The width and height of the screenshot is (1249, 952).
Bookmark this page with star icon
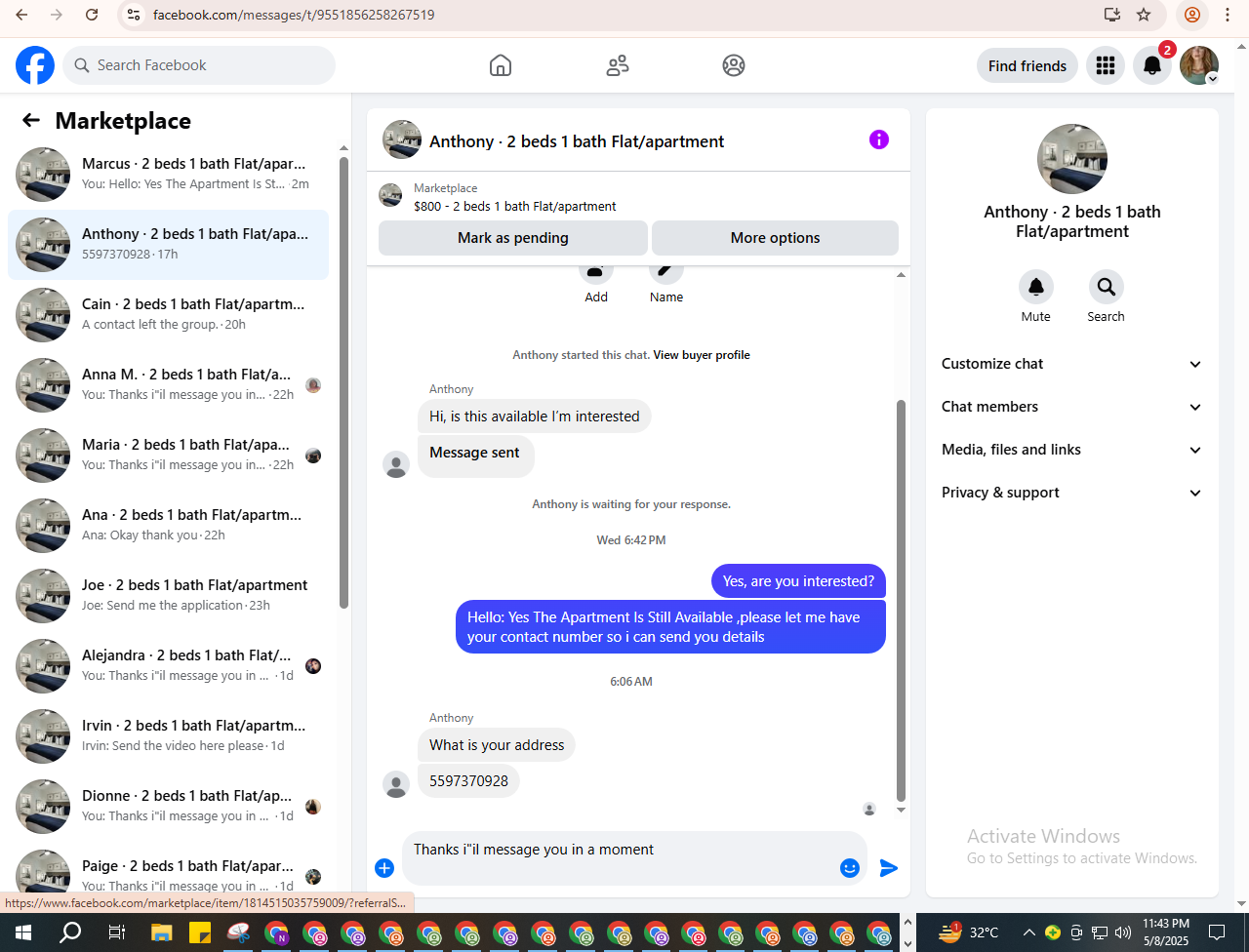[x=1144, y=15]
